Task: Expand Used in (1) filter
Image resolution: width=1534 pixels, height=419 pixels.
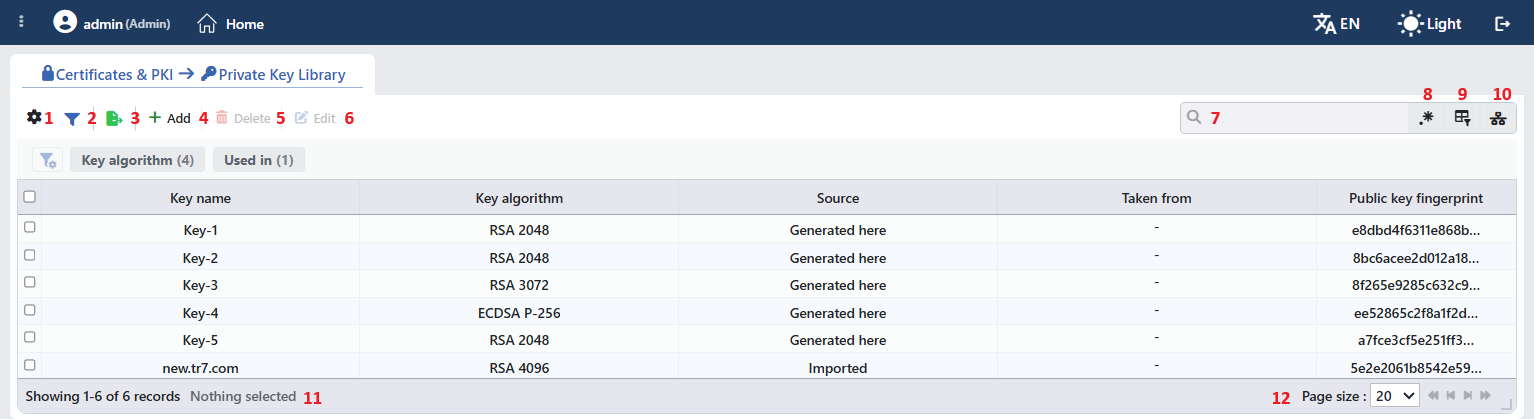Action: 259,160
